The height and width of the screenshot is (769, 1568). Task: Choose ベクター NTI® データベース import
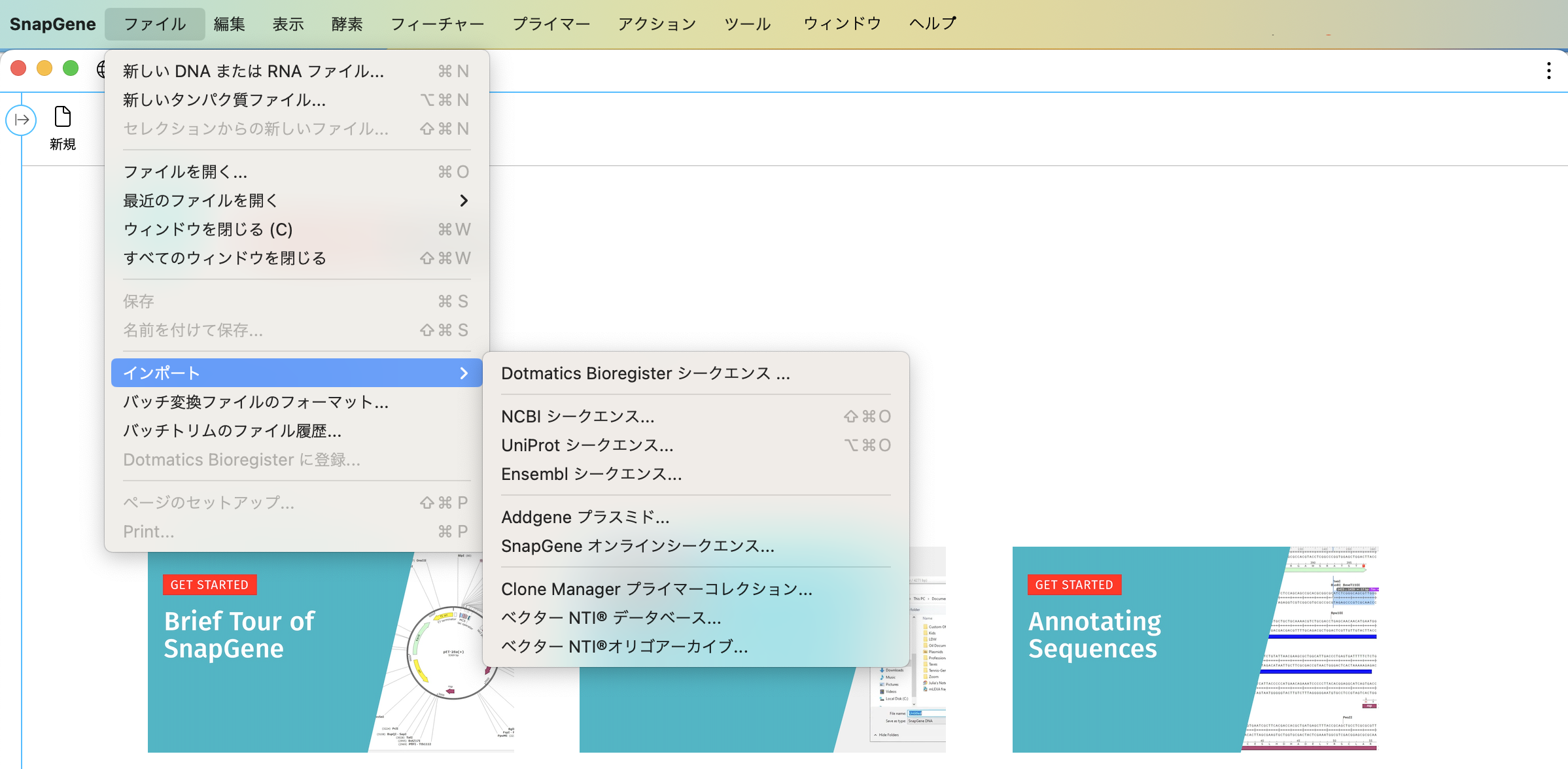(611, 618)
